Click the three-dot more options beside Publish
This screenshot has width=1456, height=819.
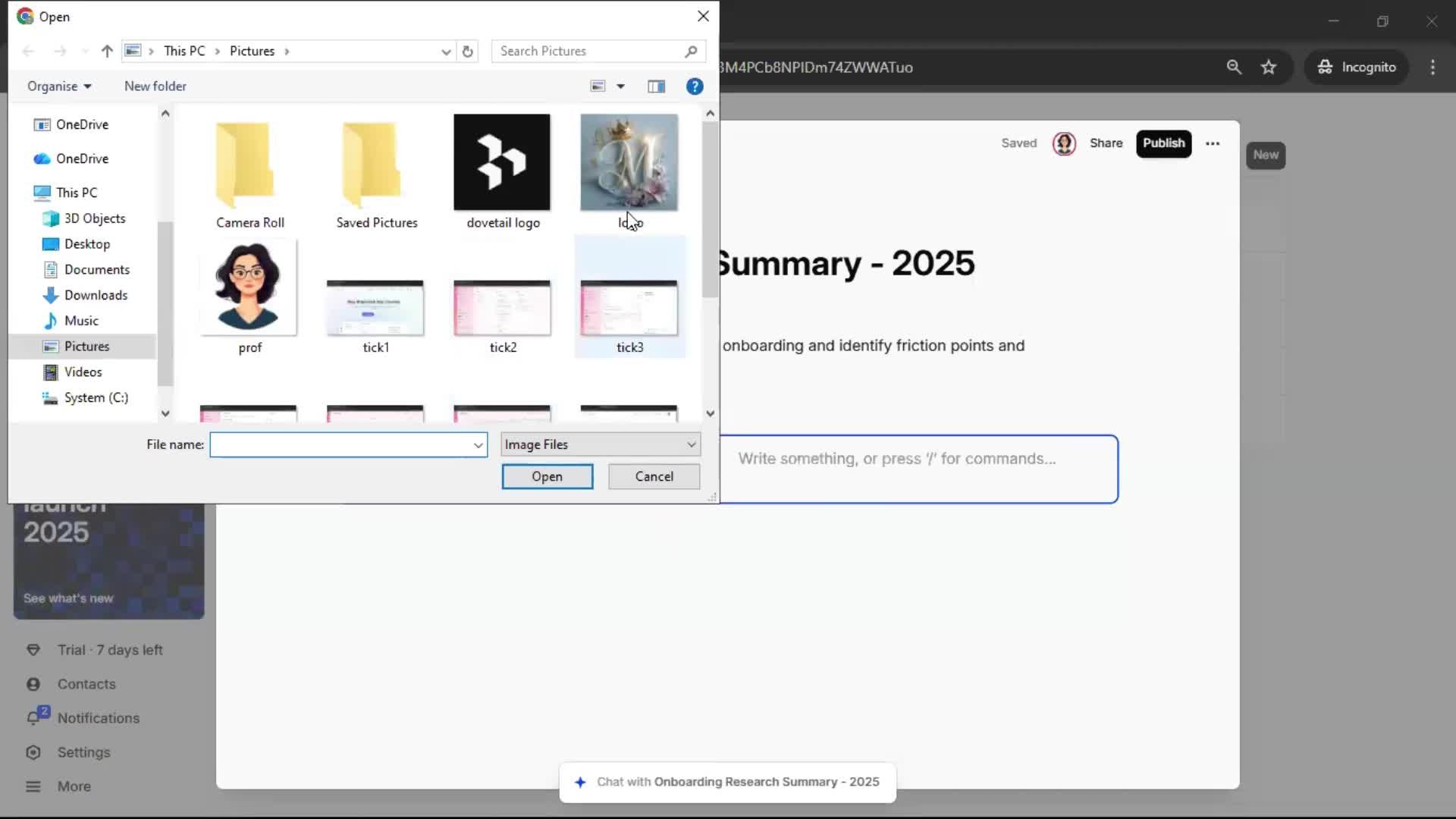point(1213,143)
